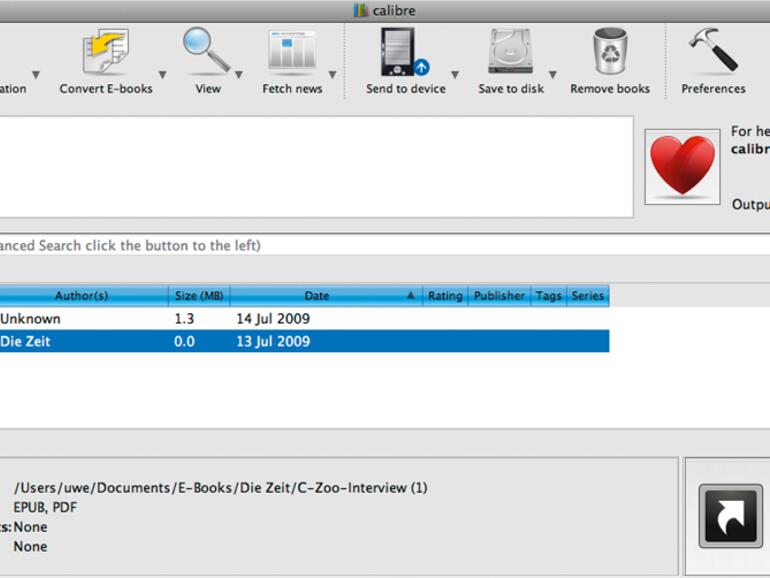Open the book path /Users/uwe/Documents/E-Books link
The height and width of the screenshot is (578, 770).
point(220,488)
